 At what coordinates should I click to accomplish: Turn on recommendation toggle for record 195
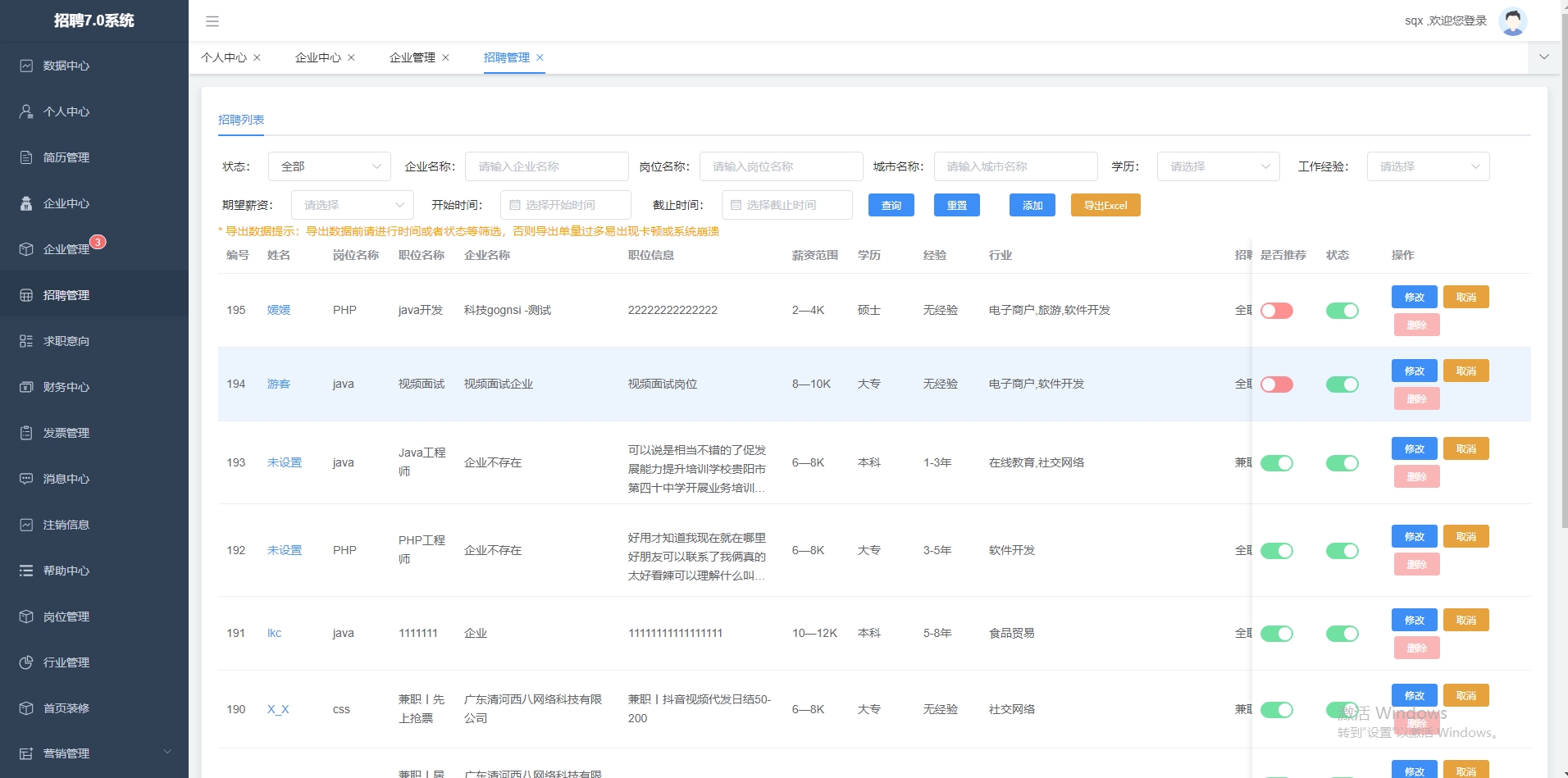[x=1278, y=310]
